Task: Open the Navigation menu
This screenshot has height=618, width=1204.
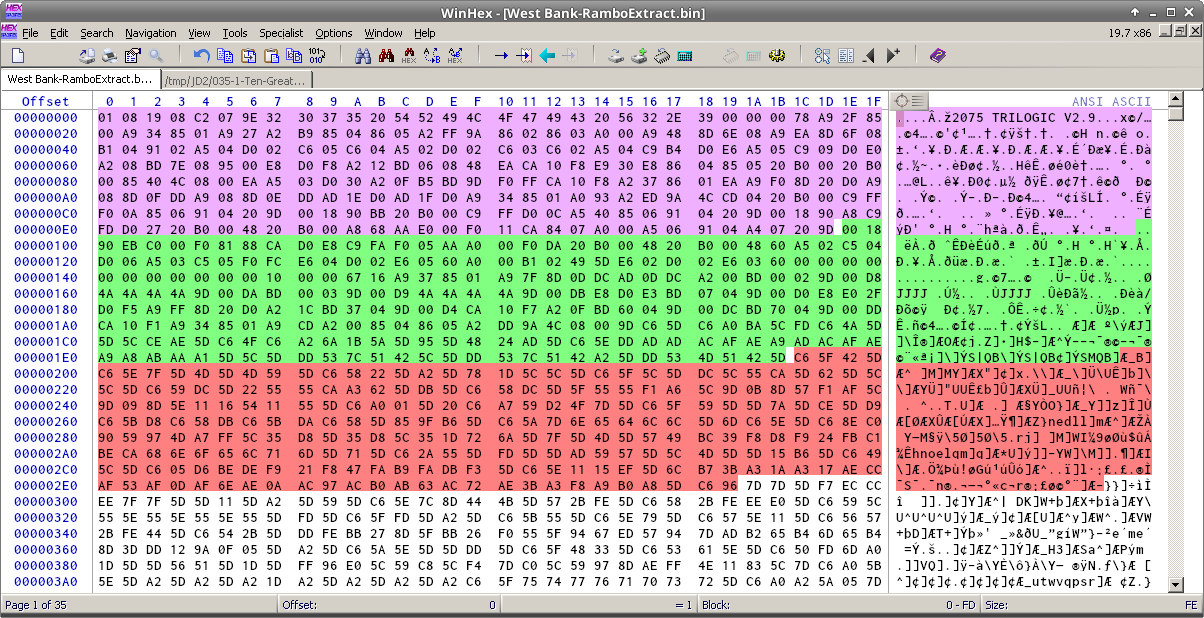Action: point(151,33)
